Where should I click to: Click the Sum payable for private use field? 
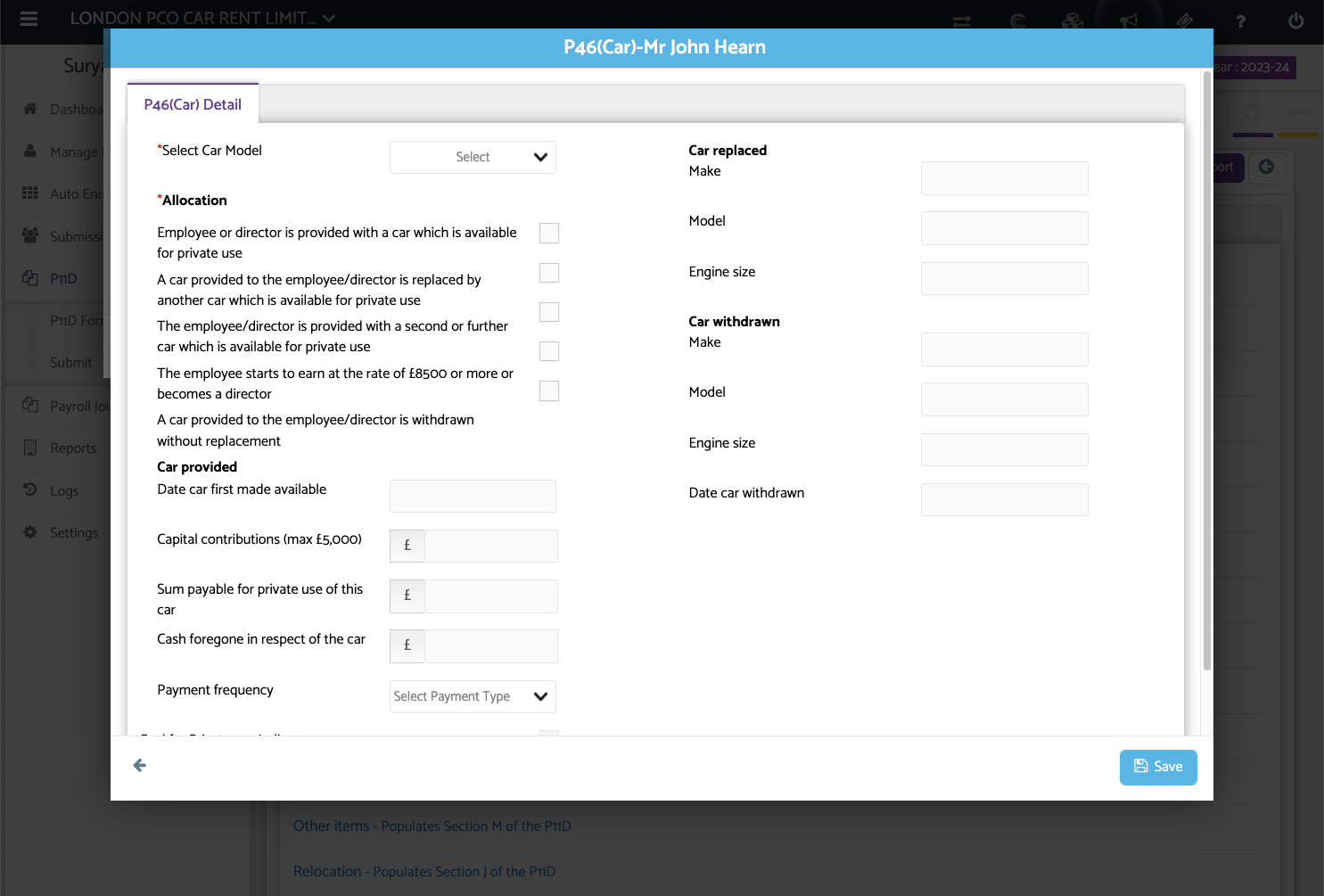pyautogui.click(x=491, y=596)
